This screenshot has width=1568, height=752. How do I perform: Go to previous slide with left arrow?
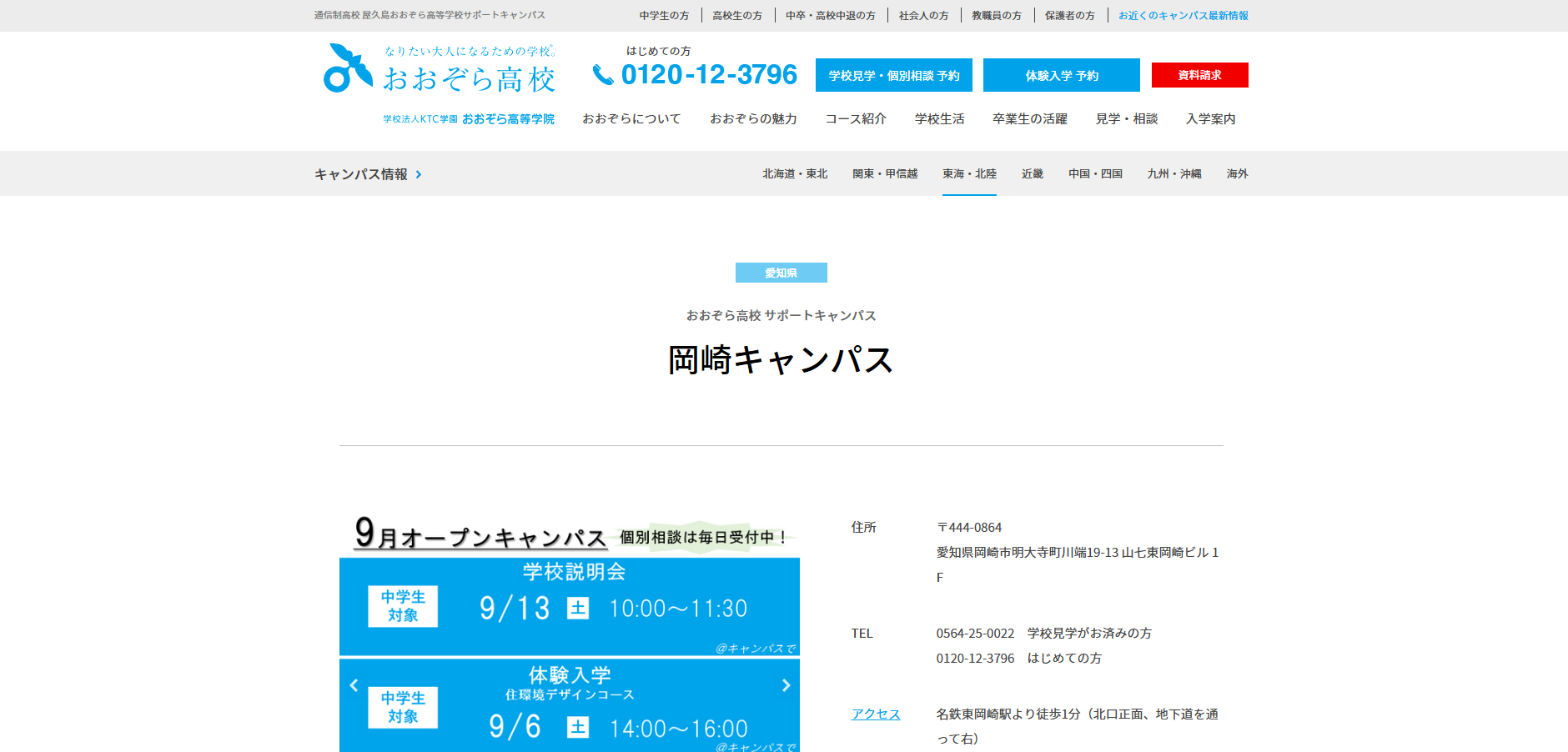(354, 685)
